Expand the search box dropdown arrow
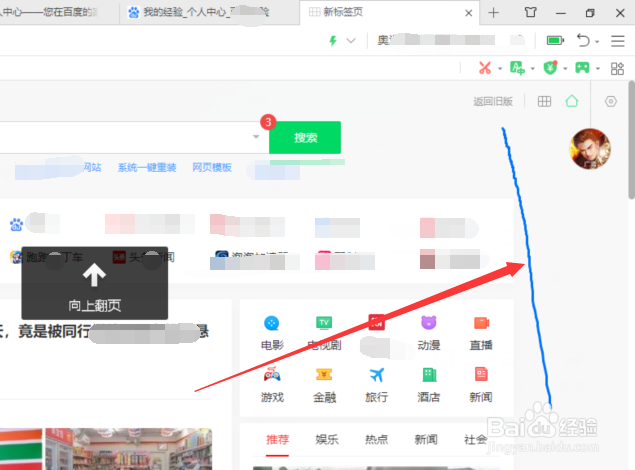 pos(256,136)
